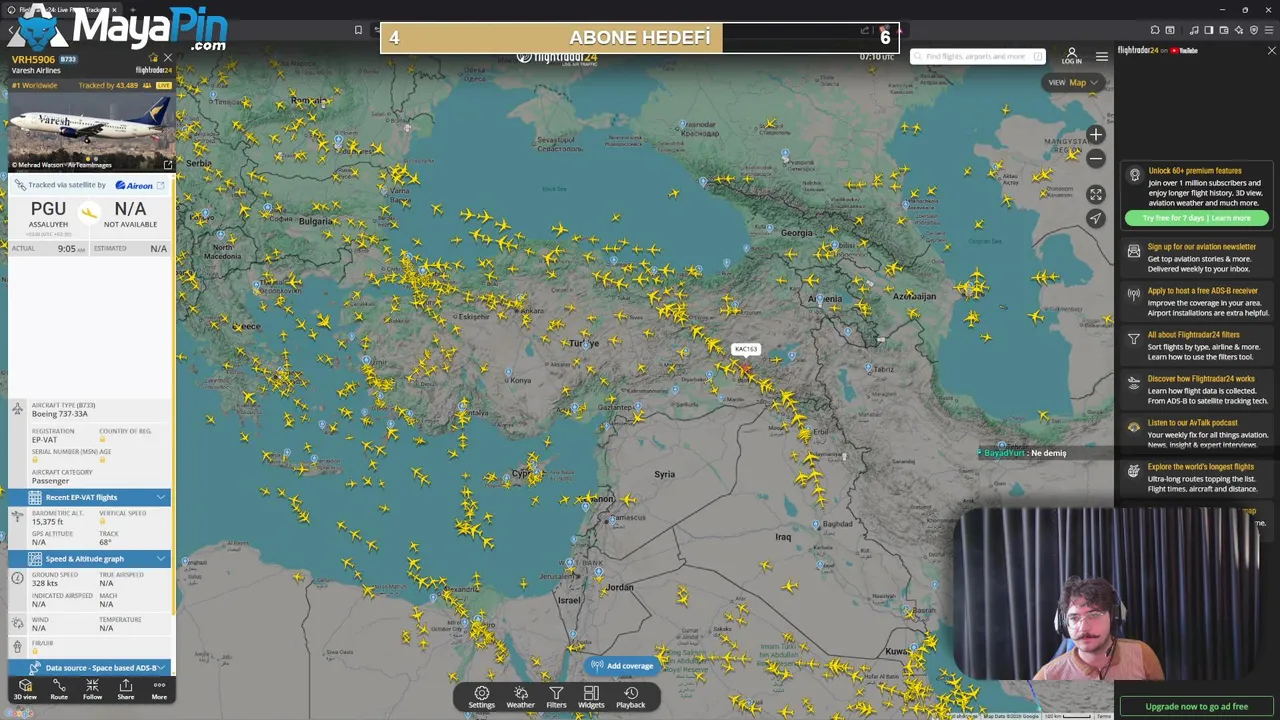Click PGU departure airport code
Image resolution: width=1280 pixels, height=720 pixels.
pos(48,209)
